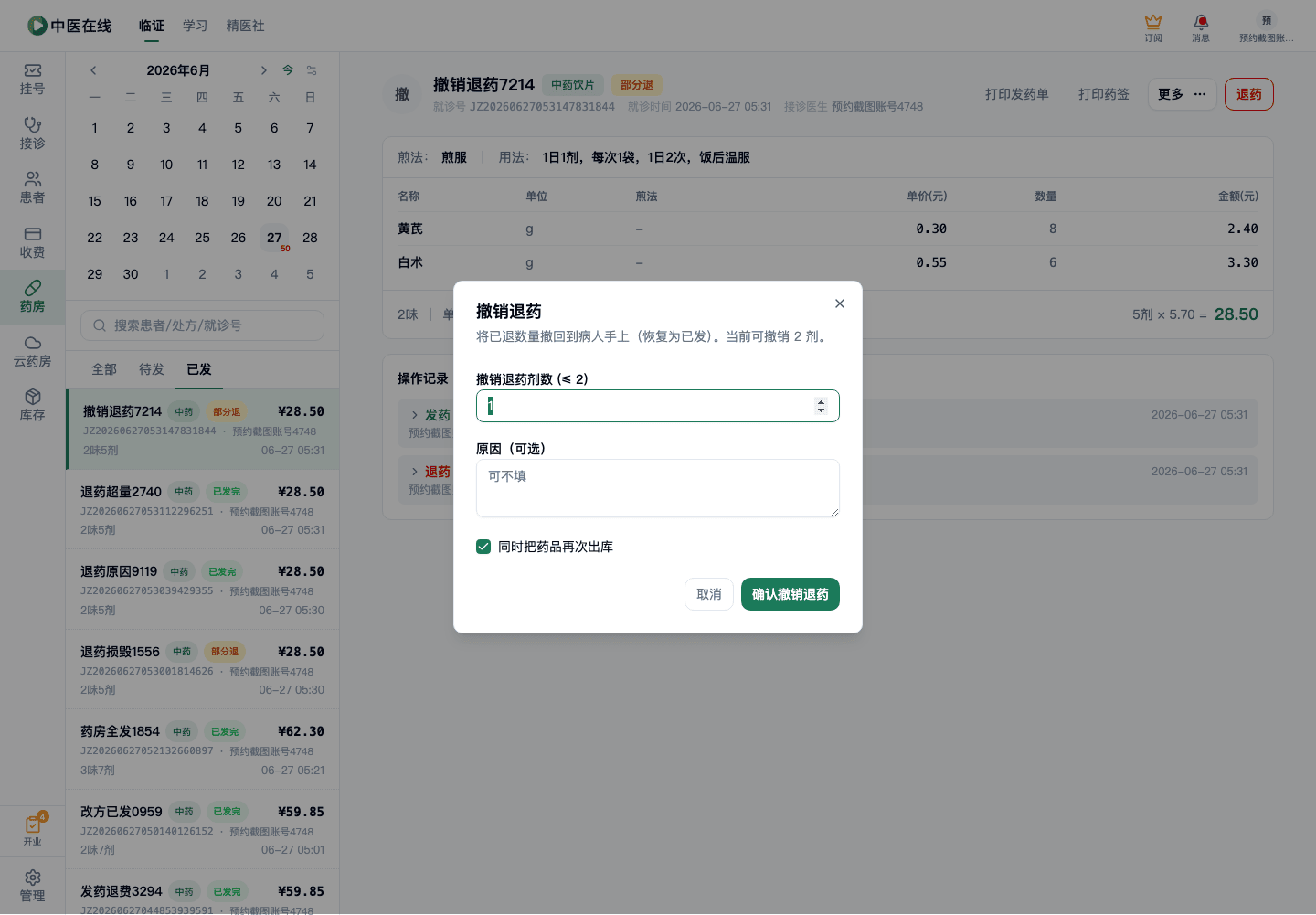Select calendar date 30
Viewport: 1316px width, 915px height.
point(131,274)
